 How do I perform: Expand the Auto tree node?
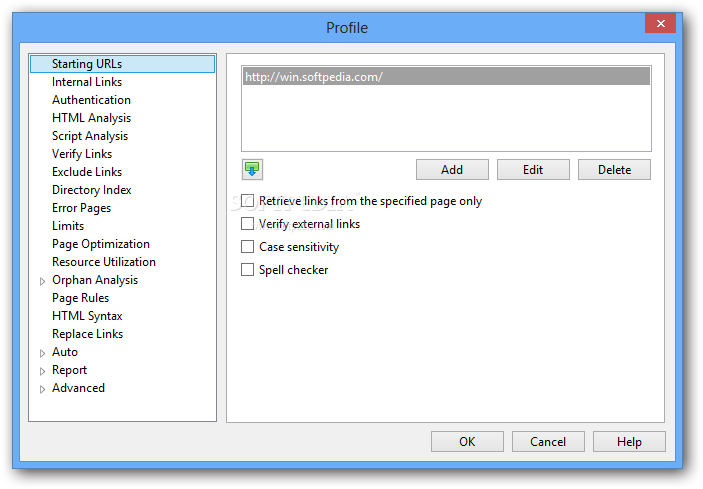[x=43, y=353]
